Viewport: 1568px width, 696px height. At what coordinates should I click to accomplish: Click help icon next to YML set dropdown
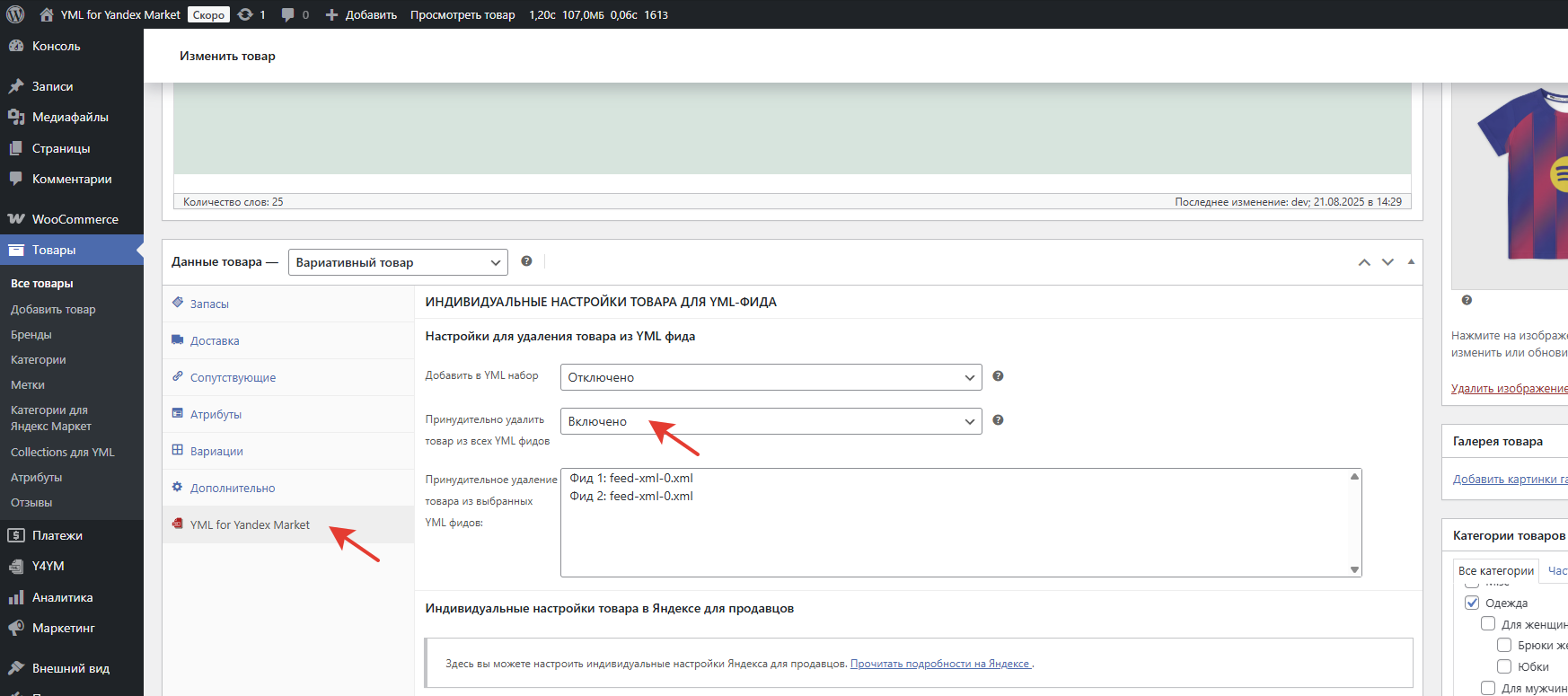pos(998,376)
